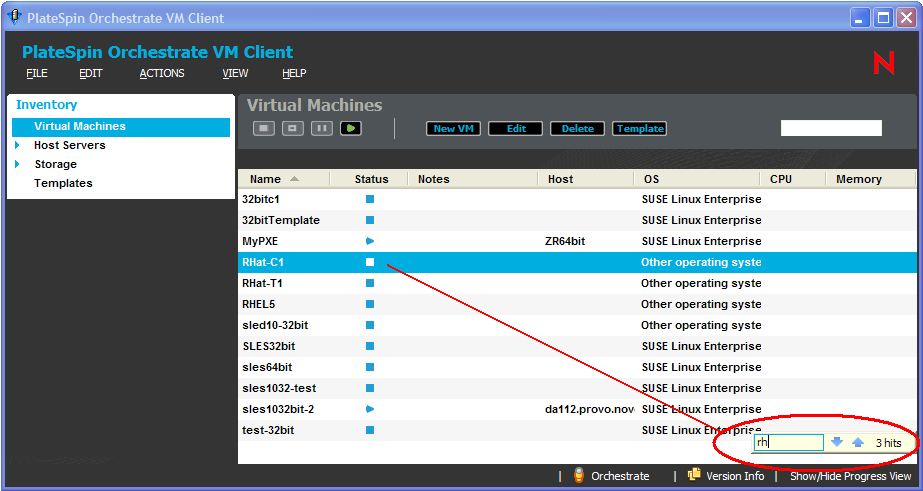Click the Pause VM button
This screenshot has height=491, width=923.
pos(321,128)
